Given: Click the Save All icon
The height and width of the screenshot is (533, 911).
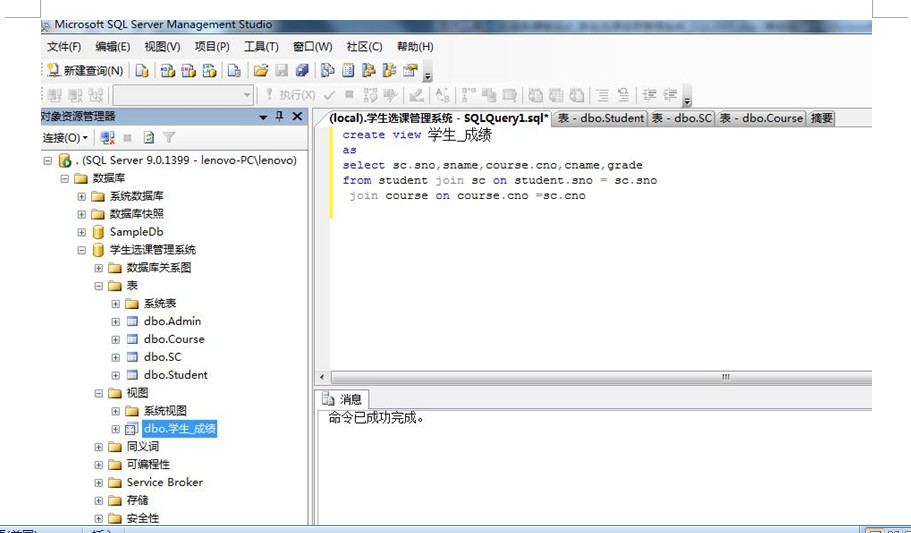Looking at the screenshot, I should [302, 71].
